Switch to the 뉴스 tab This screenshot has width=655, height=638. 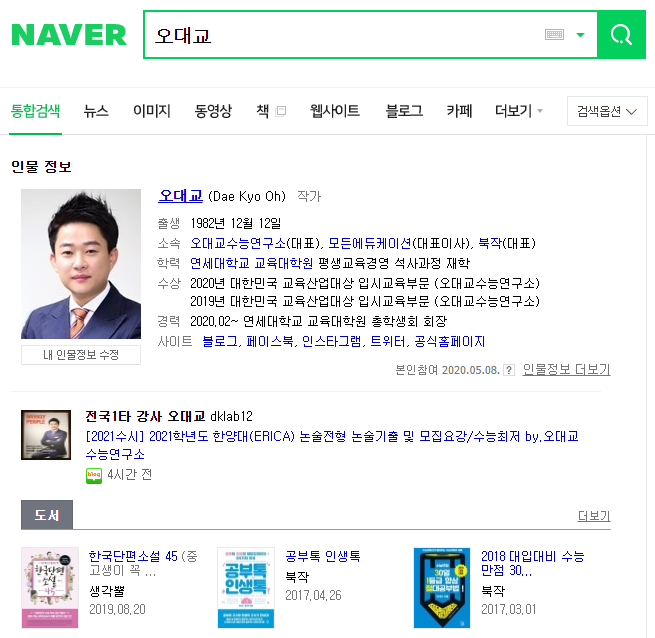tap(96, 111)
